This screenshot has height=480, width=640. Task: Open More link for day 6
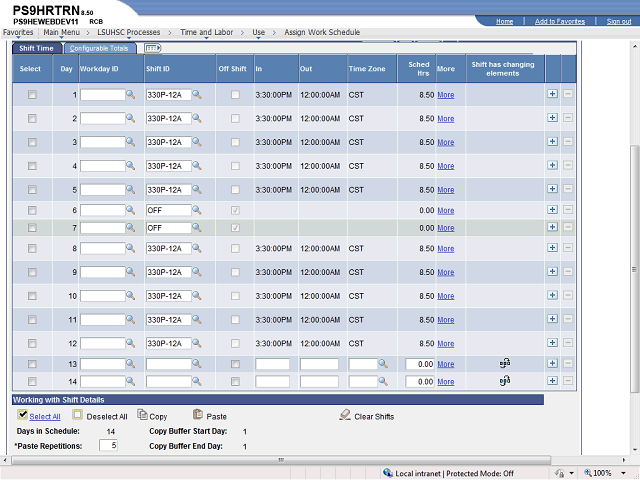(446, 211)
